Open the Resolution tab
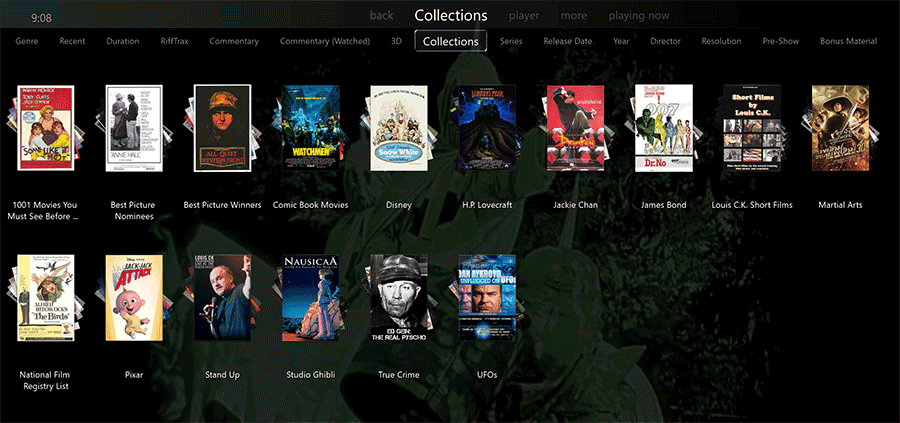Image resolution: width=900 pixels, height=423 pixels. [721, 41]
